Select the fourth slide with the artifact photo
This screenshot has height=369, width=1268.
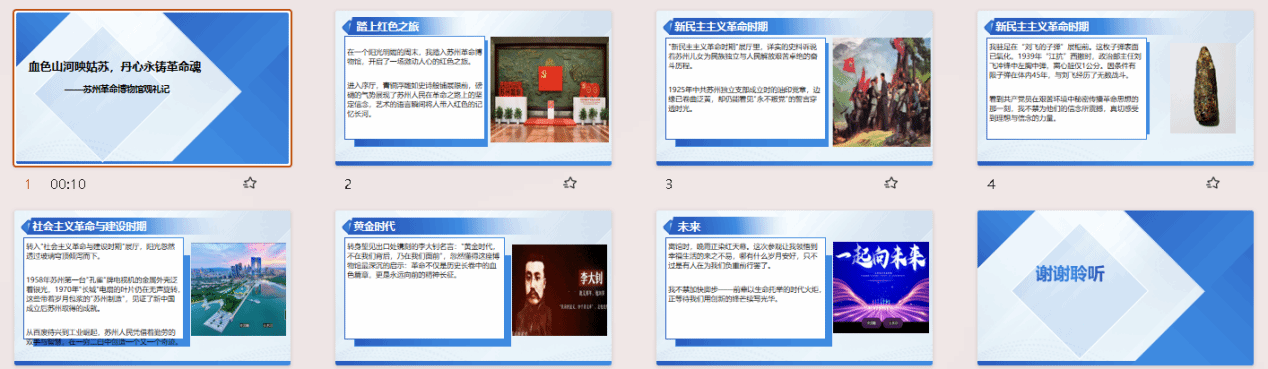click(1116, 88)
